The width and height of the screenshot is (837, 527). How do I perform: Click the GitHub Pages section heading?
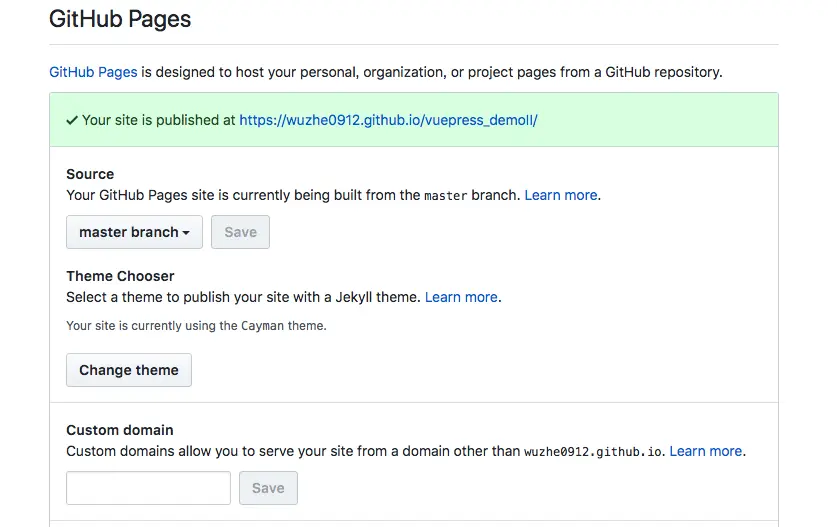click(120, 18)
